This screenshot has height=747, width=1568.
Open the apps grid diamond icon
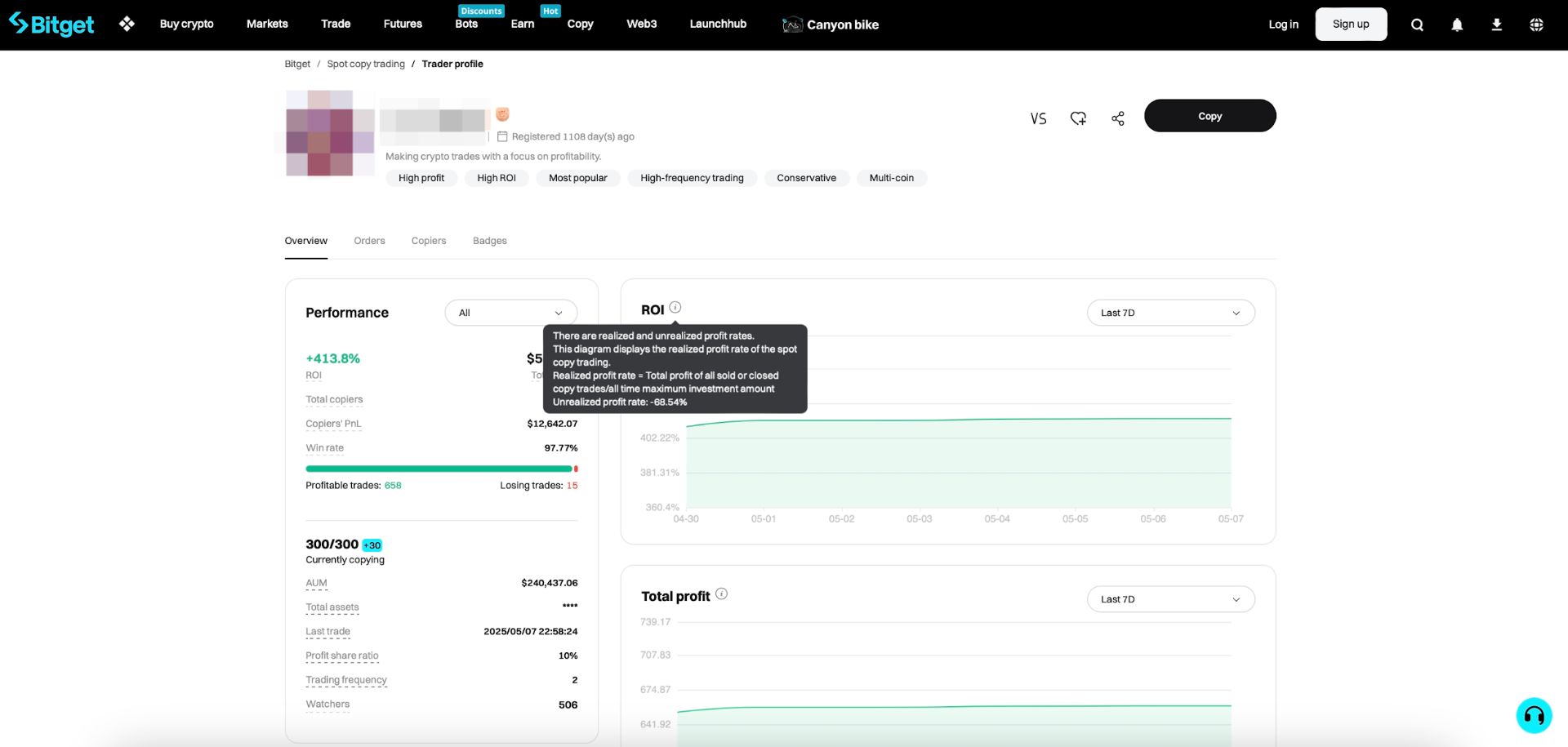[127, 24]
